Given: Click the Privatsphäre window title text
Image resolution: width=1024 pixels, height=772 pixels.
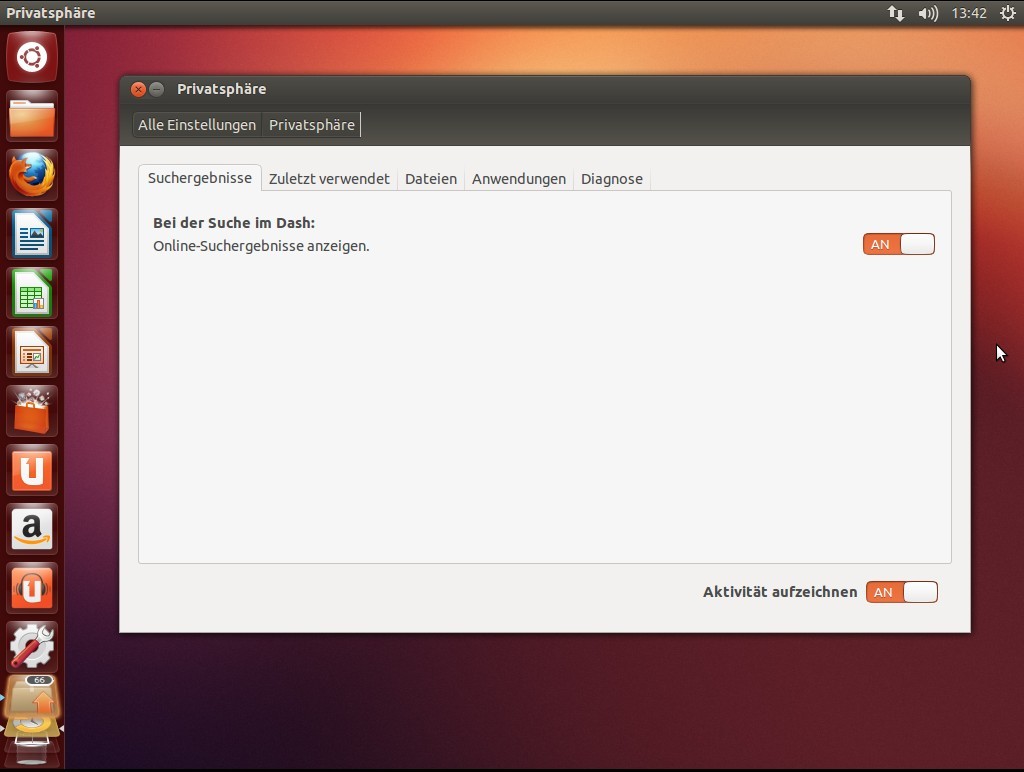Looking at the screenshot, I should pyautogui.click(x=221, y=89).
